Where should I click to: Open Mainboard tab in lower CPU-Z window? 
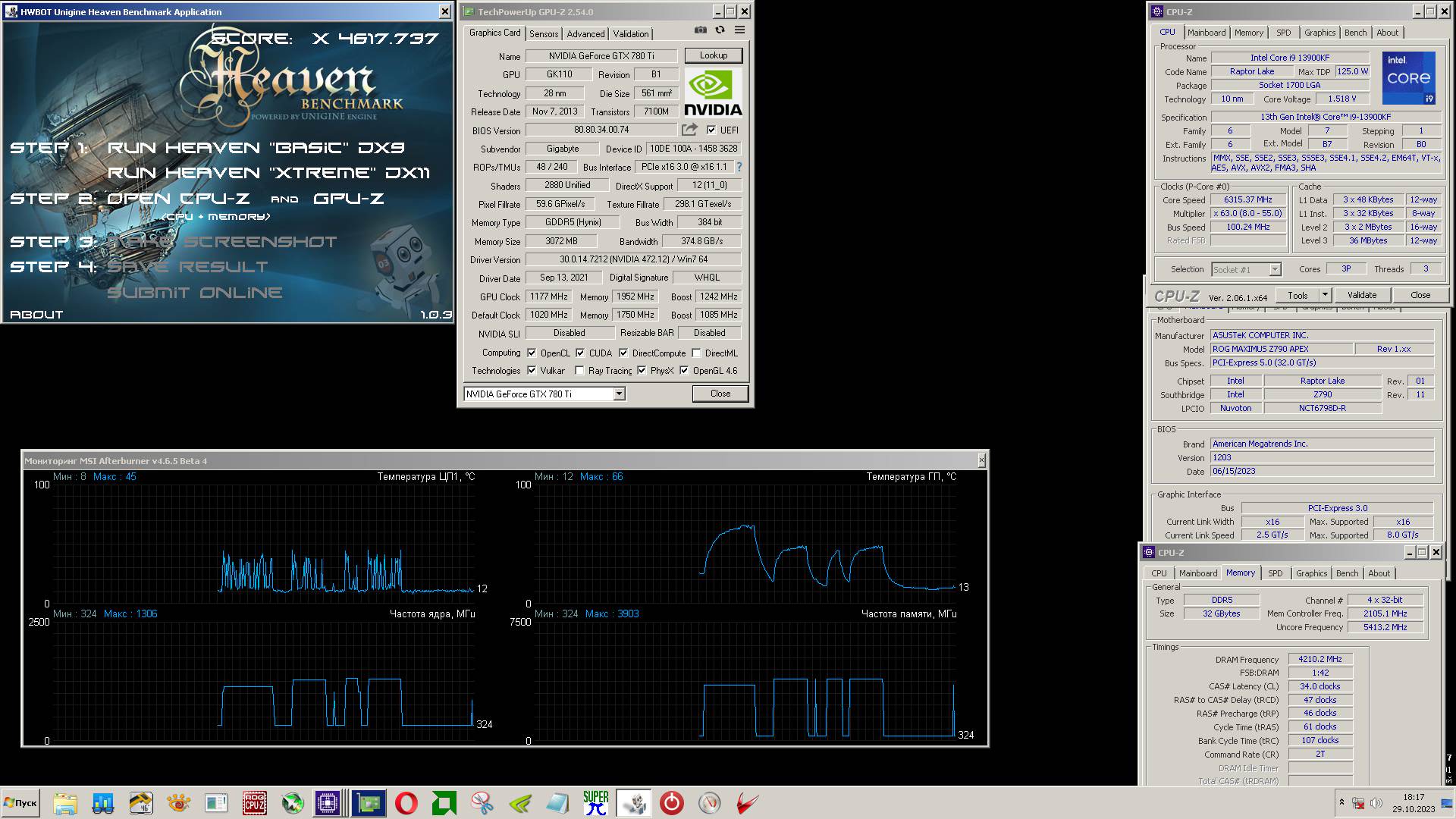pos(1198,573)
